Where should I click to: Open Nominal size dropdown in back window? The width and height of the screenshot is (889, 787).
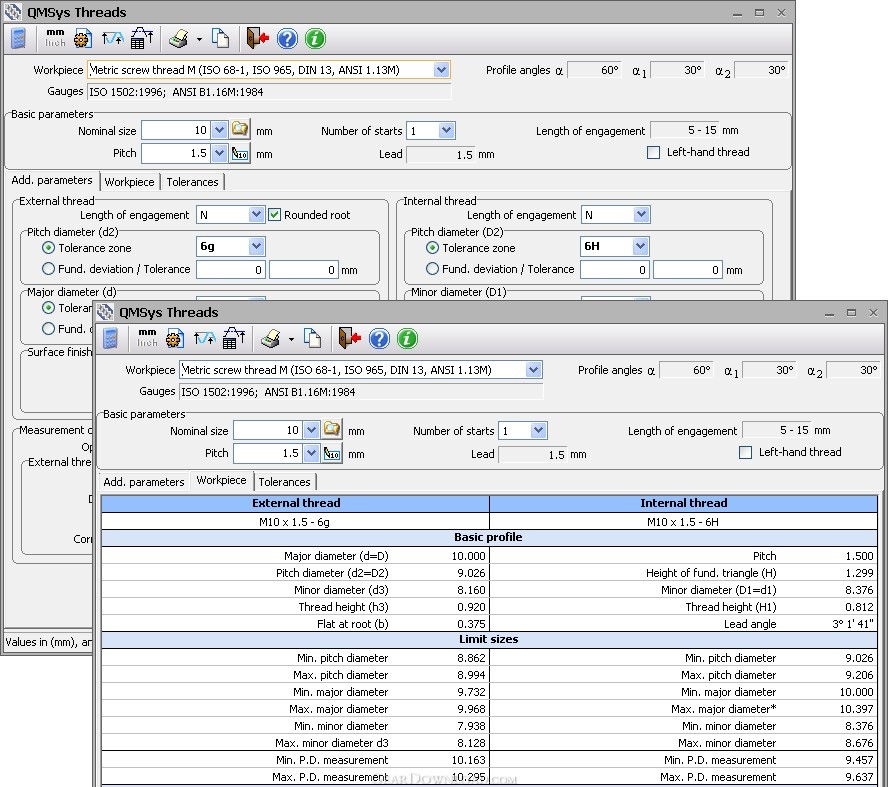[x=219, y=130]
